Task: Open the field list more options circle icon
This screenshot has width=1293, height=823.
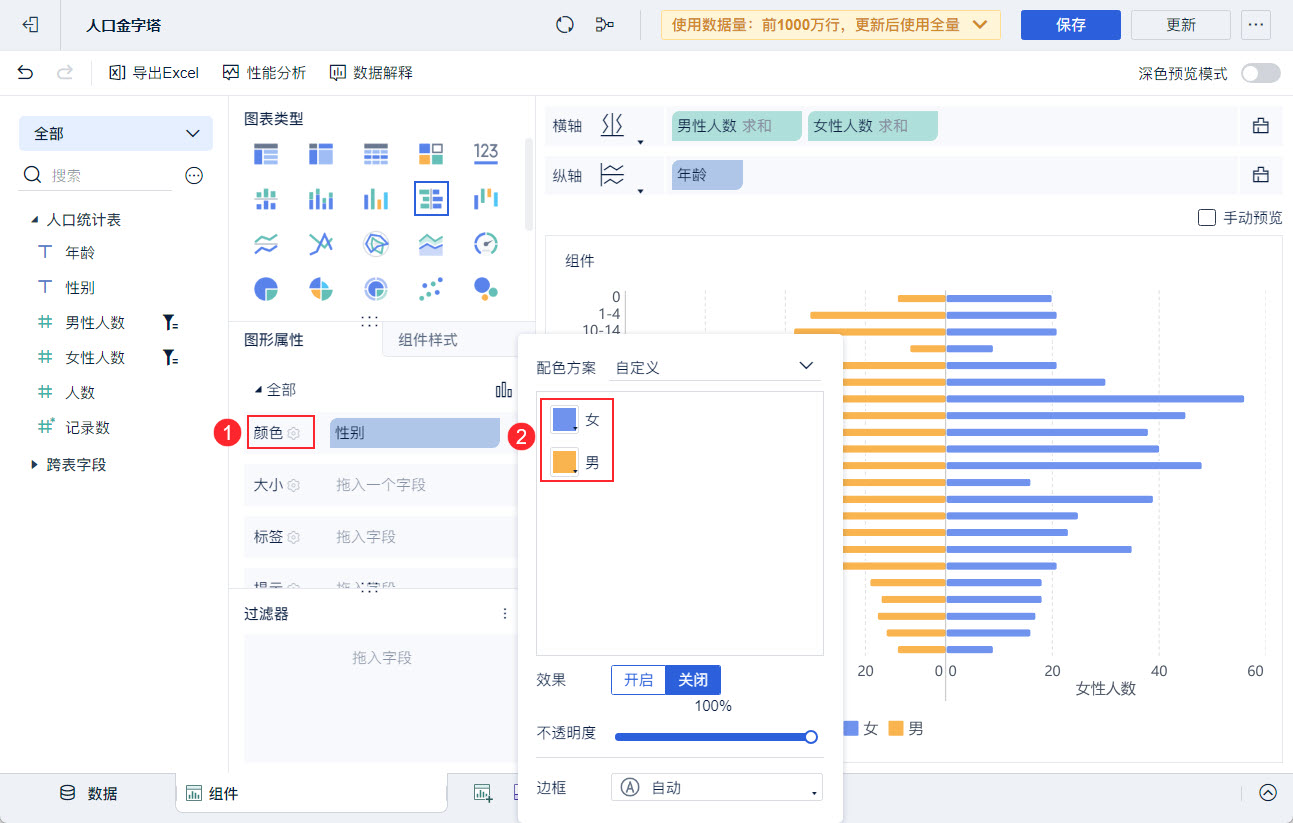Action: pos(194,175)
